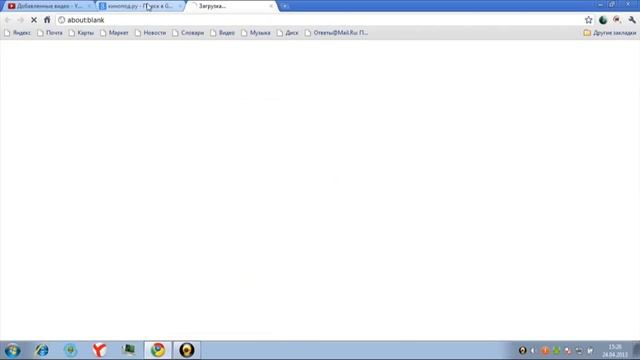The width and height of the screenshot is (640, 360).
Task: Click the green globe taskbar icon
Action: tap(71, 350)
